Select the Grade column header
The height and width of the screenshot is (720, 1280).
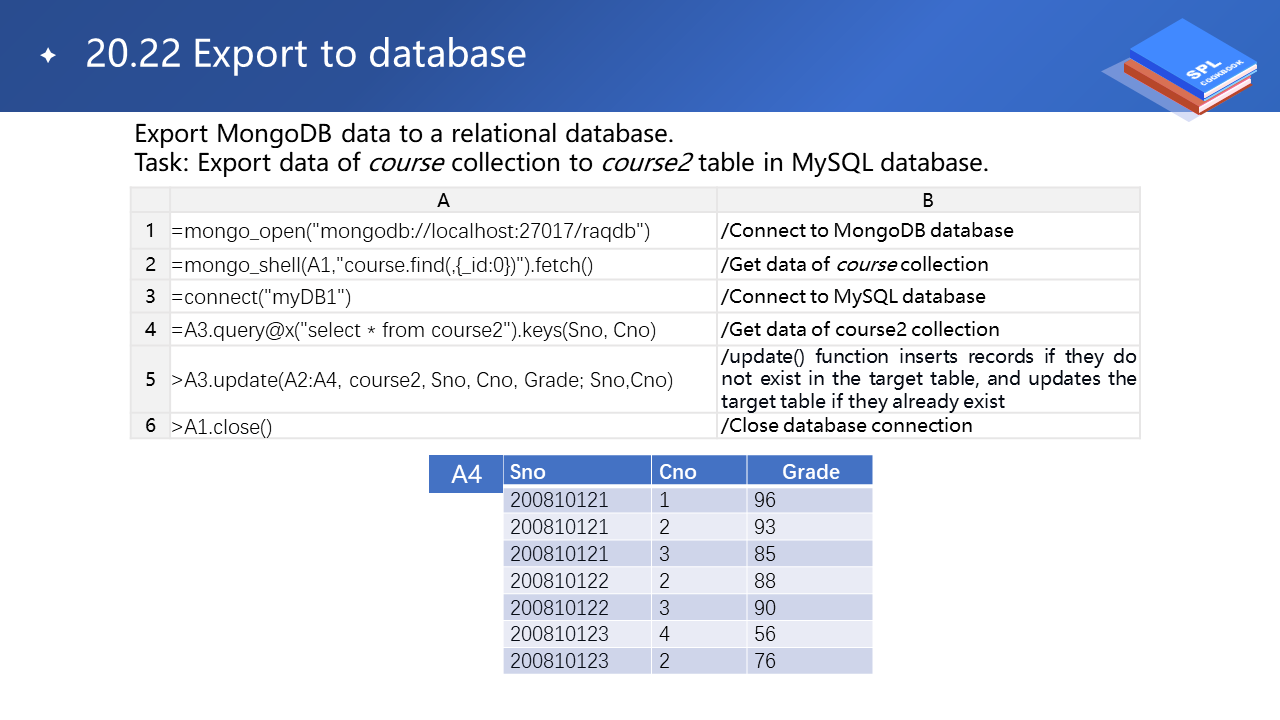click(810, 472)
